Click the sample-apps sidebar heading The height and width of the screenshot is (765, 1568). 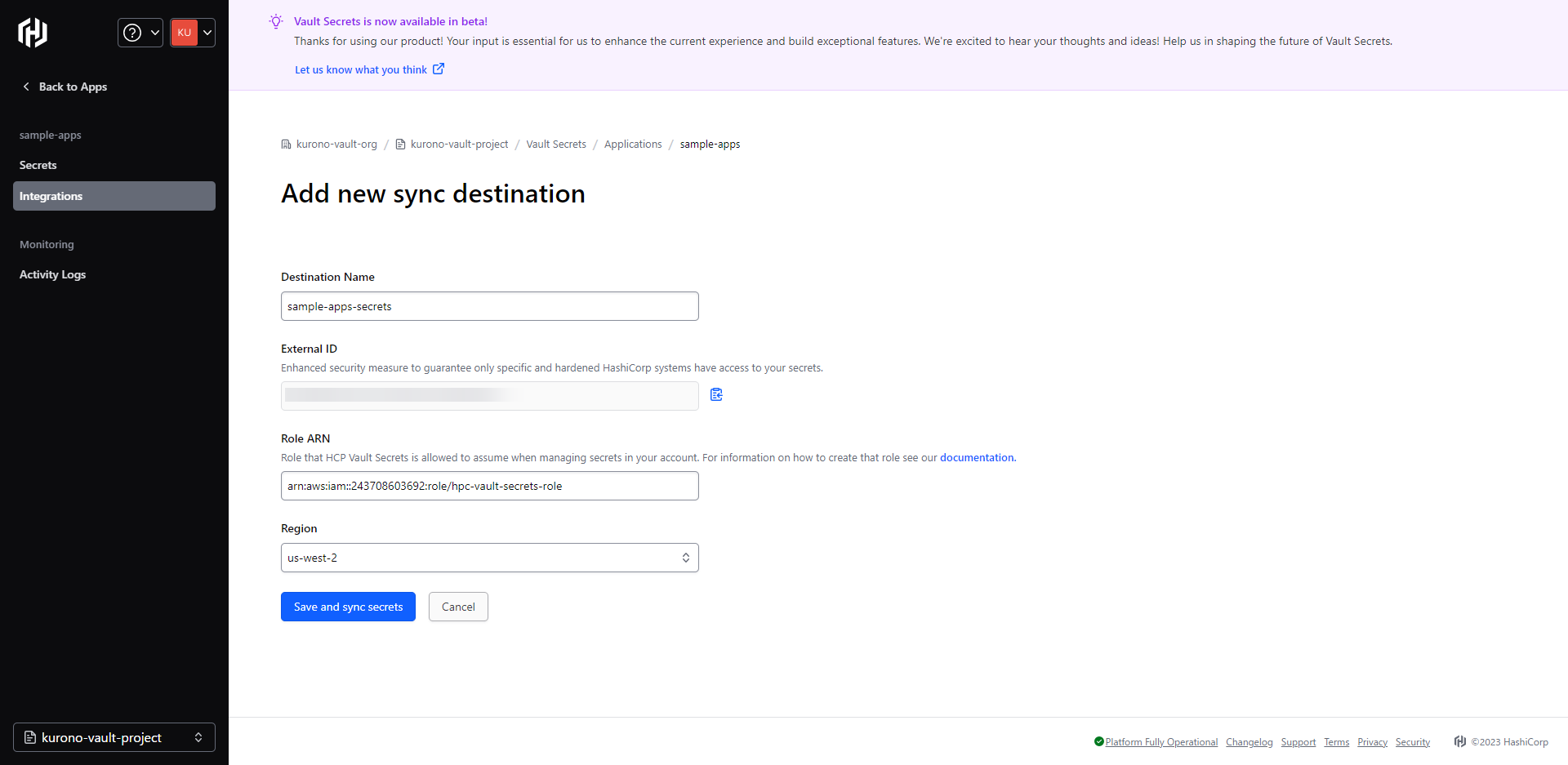tap(51, 135)
